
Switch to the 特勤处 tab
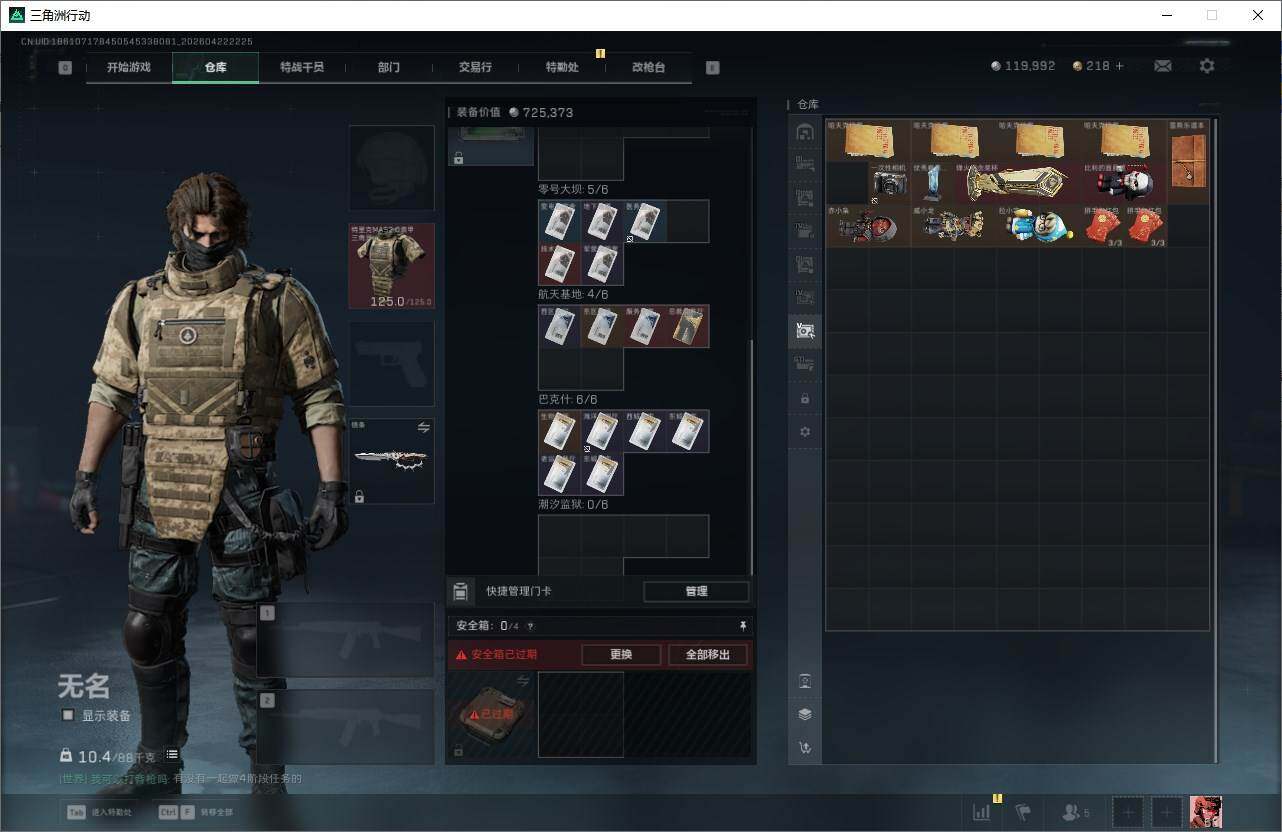point(562,67)
